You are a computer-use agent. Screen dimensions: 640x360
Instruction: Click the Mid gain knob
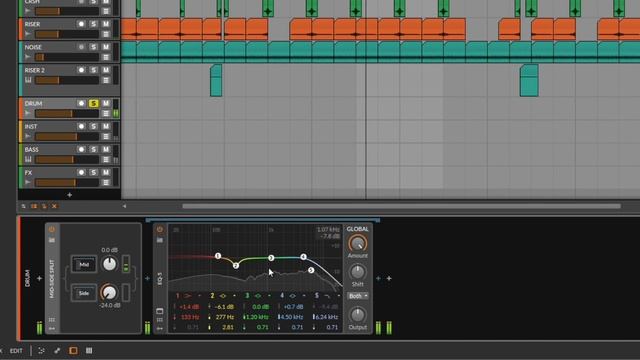(x=109, y=264)
